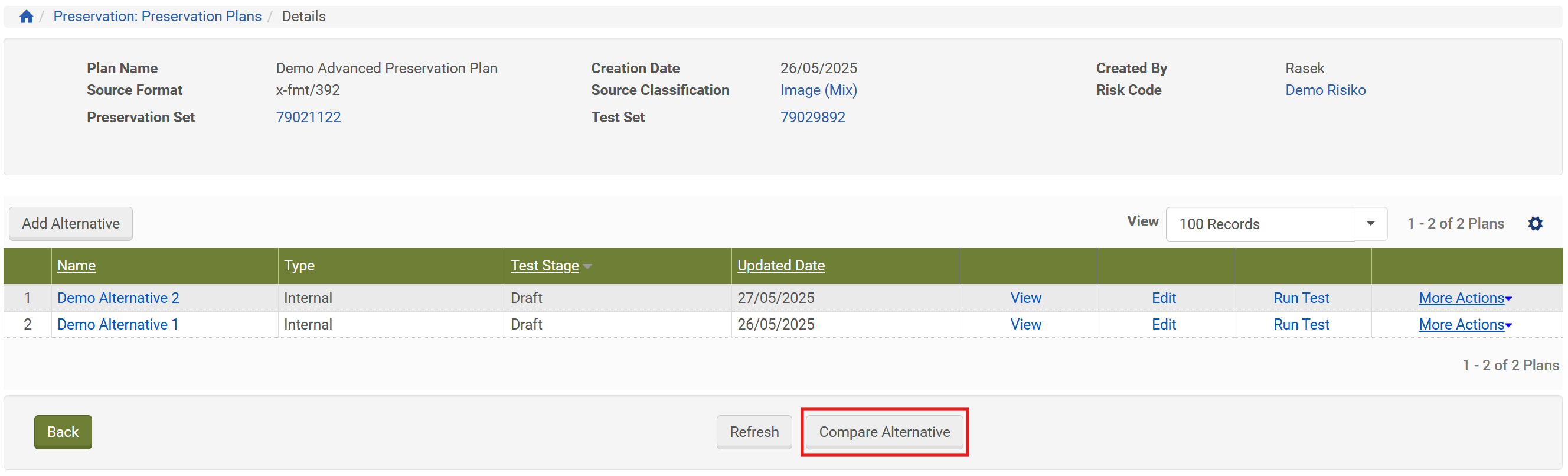The height and width of the screenshot is (476, 1568).
Task: Open the Demo Risiko risk code
Action: pyautogui.click(x=1325, y=90)
